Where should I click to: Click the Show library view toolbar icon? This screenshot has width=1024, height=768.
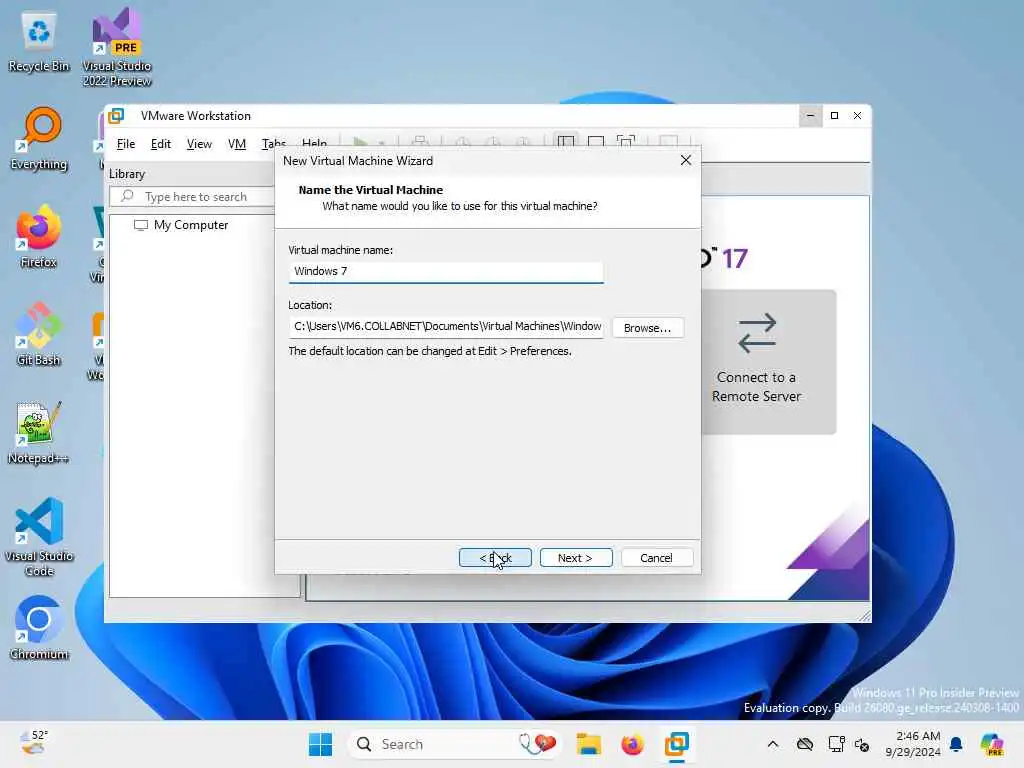[x=566, y=141]
